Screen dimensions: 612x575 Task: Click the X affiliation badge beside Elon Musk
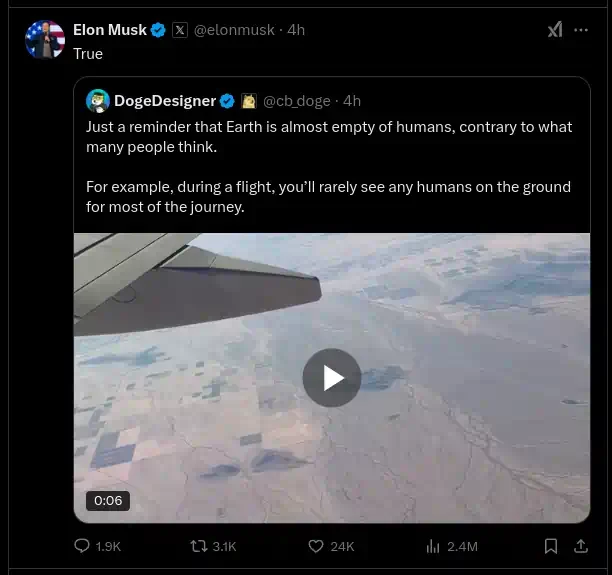click(180, 30)
